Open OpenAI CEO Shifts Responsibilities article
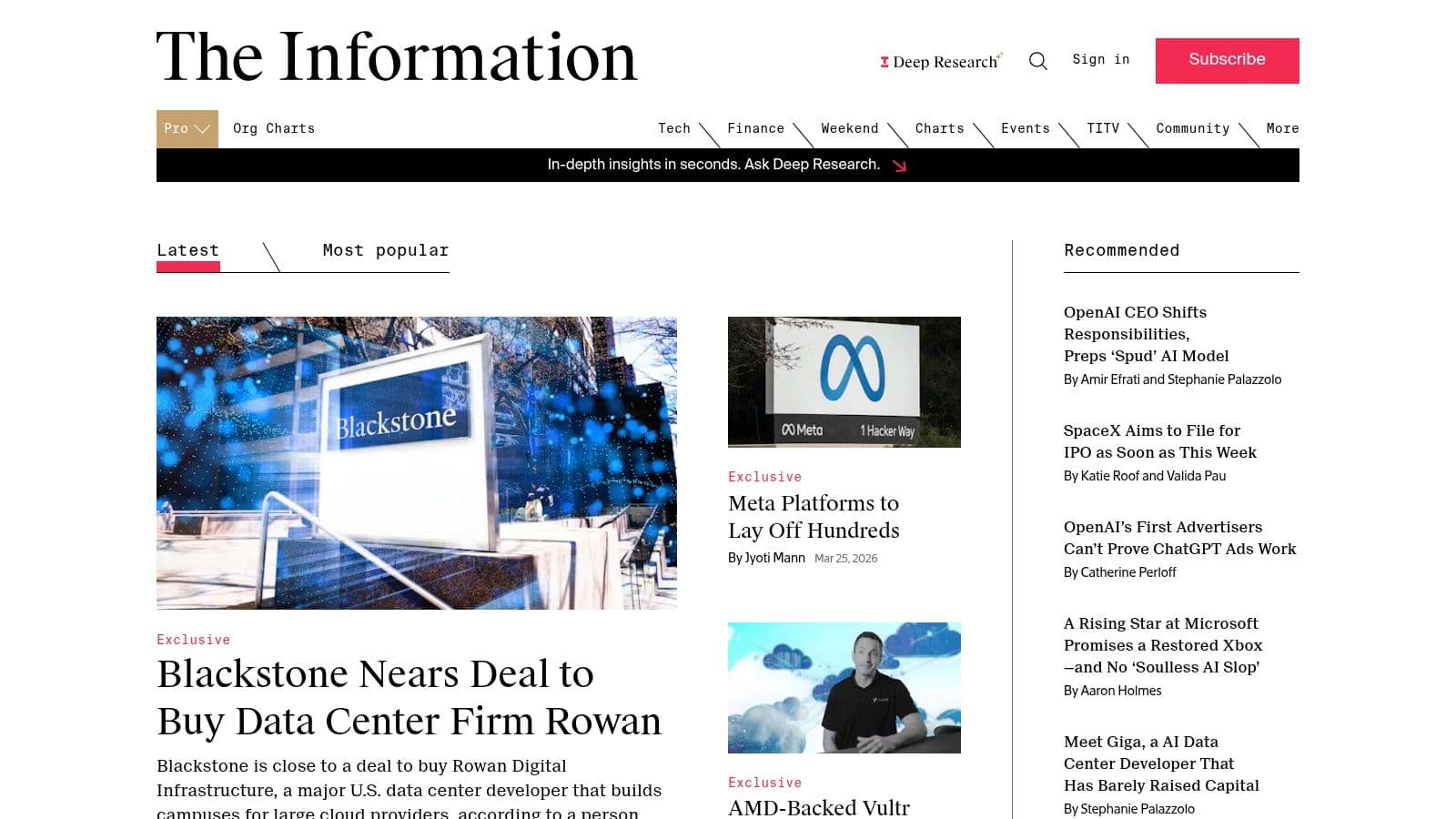 point(1147,334)
